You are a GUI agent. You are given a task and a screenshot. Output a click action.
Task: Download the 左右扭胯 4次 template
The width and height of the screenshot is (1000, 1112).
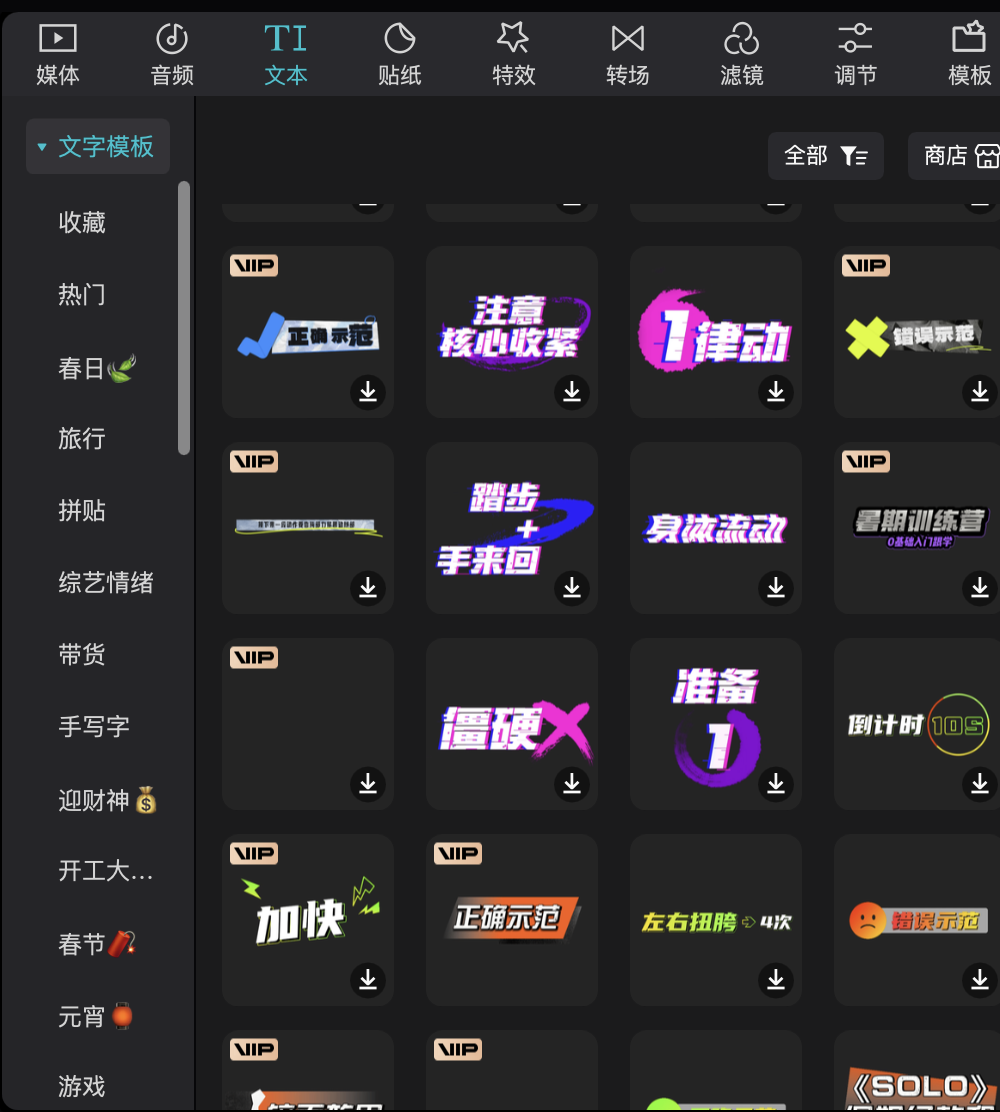coord(776,980)
